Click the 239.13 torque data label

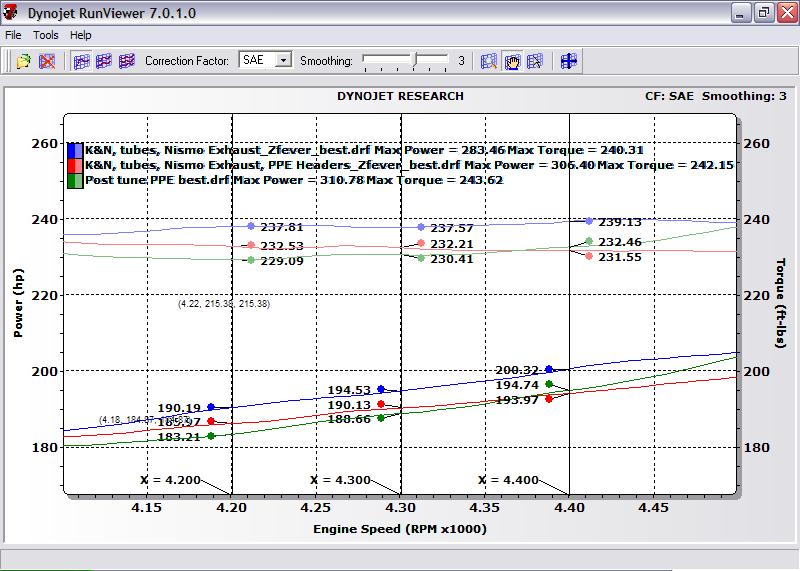coord(620,222)
